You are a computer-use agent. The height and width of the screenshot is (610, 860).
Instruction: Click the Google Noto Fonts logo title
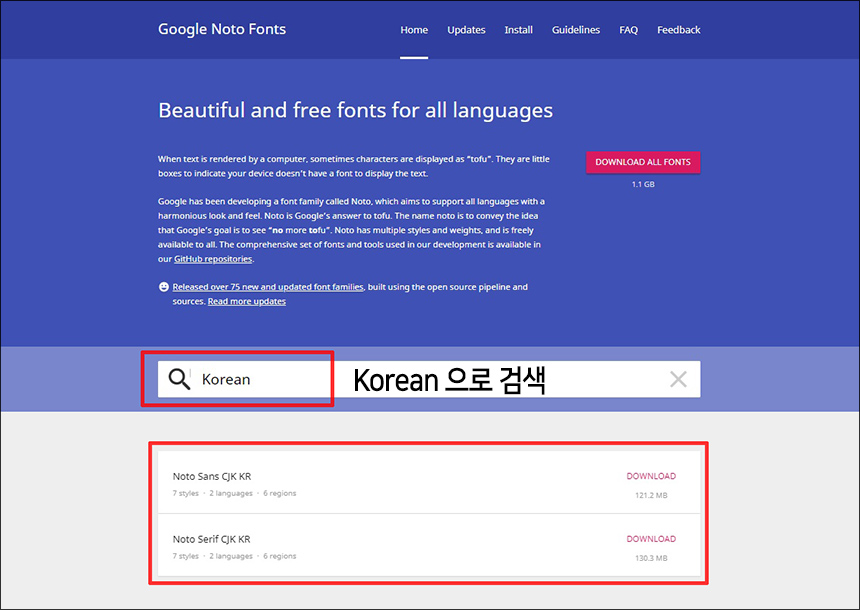pyautogui.click(x=222, y=29)
